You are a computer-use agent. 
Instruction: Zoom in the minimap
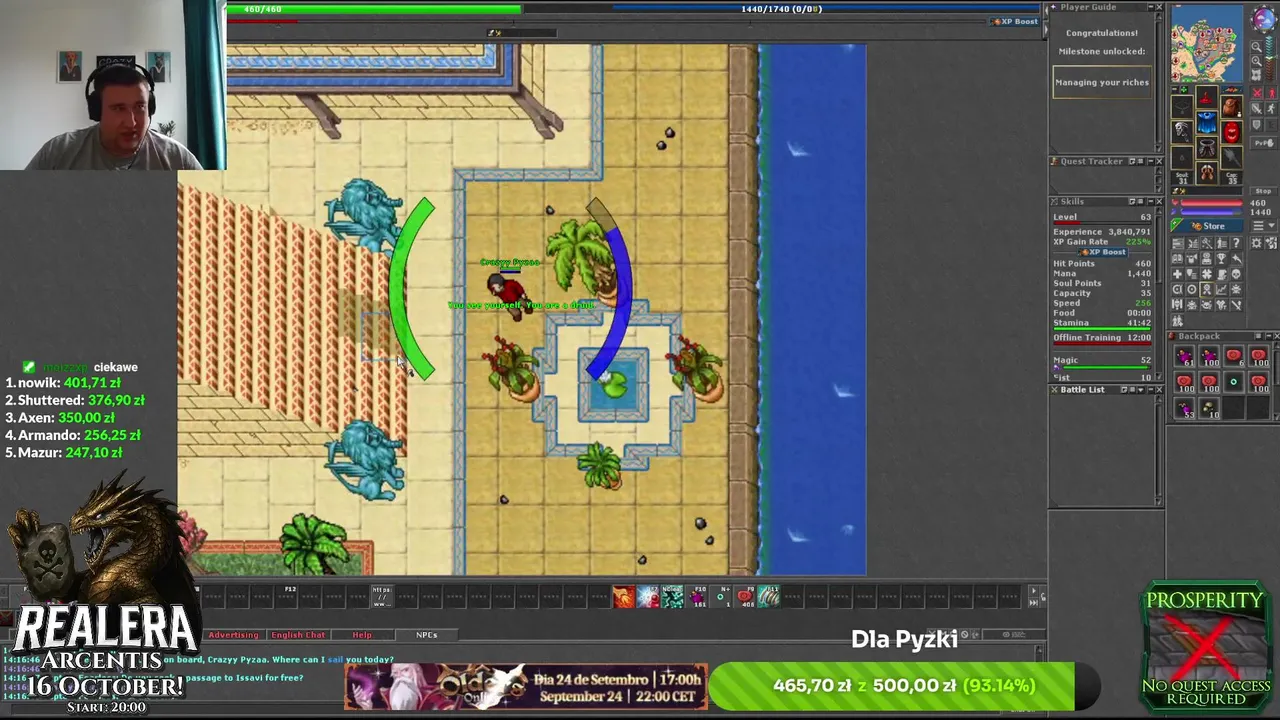point(1256,61)
